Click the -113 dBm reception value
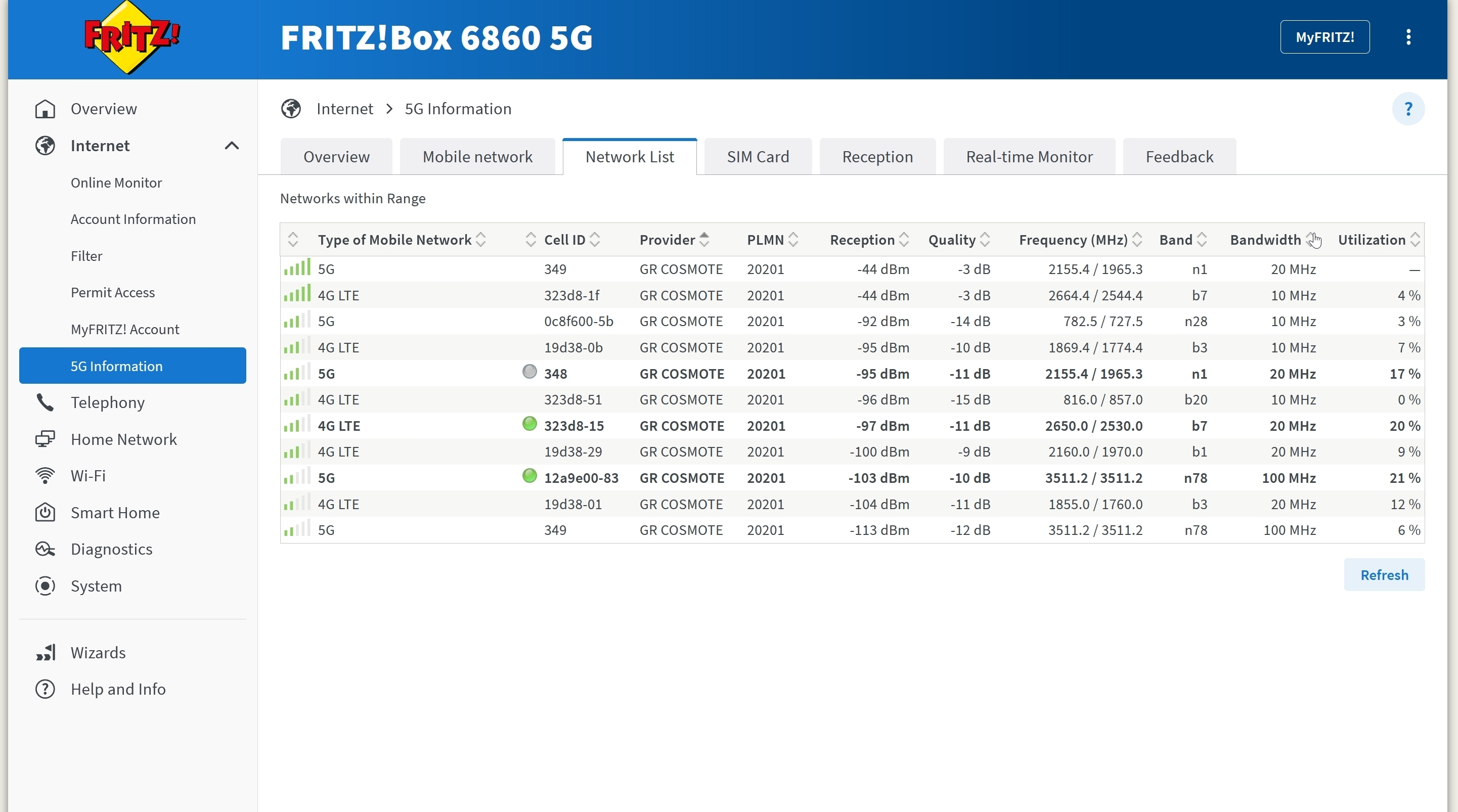The width and height of the screenshot is (1458, 812). pos(879,530)
